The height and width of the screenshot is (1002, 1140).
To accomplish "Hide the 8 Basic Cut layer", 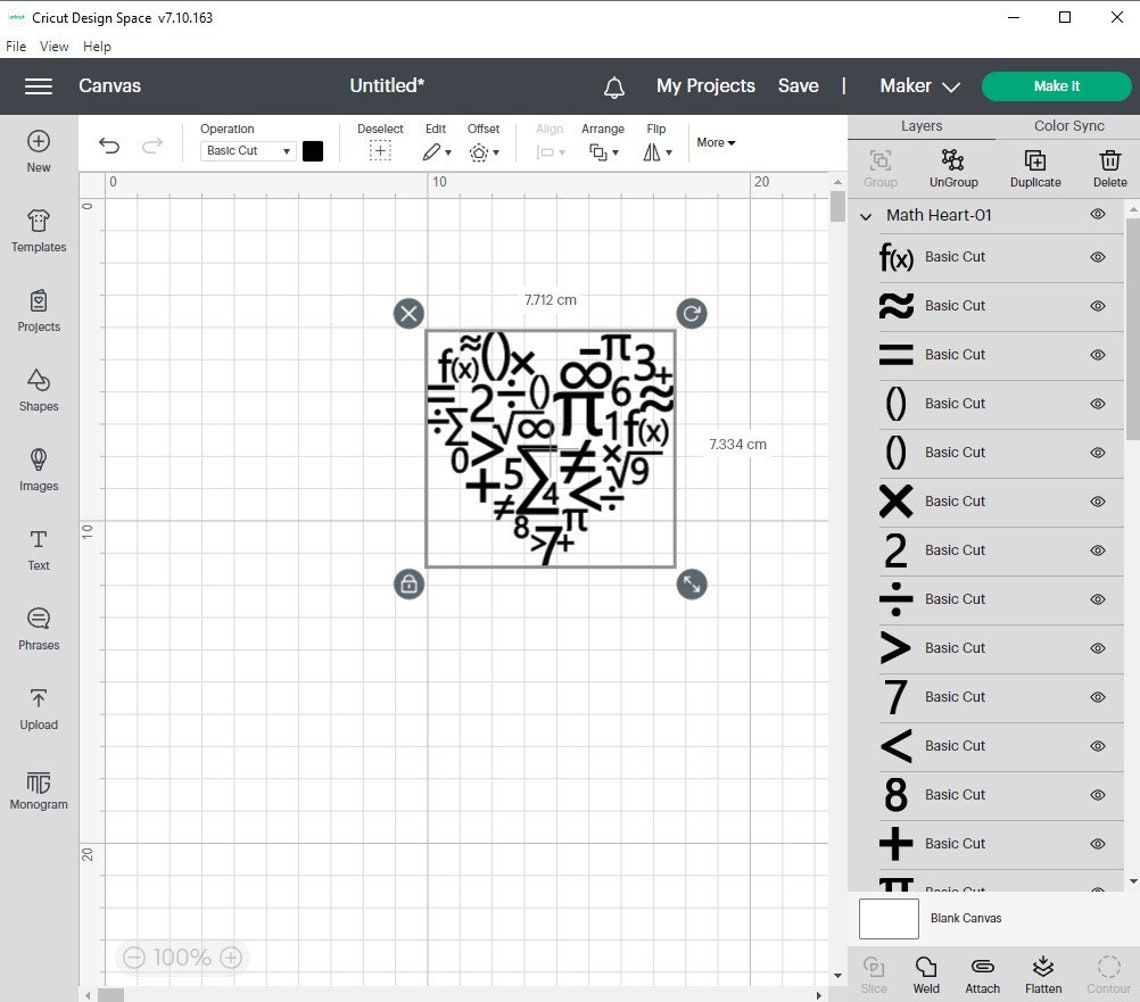I will click(1097, 795).
